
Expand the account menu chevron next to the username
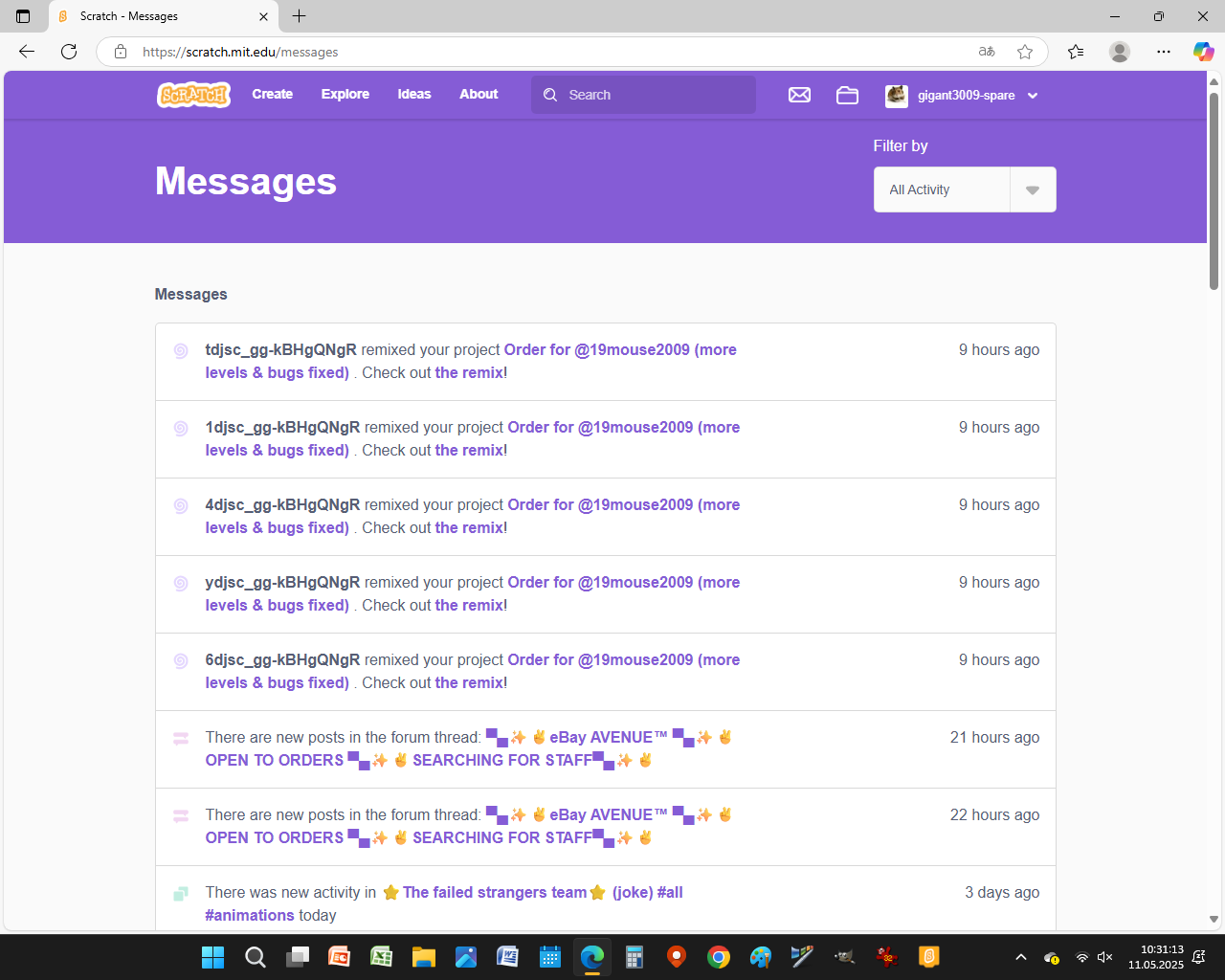click(1032, 96)
